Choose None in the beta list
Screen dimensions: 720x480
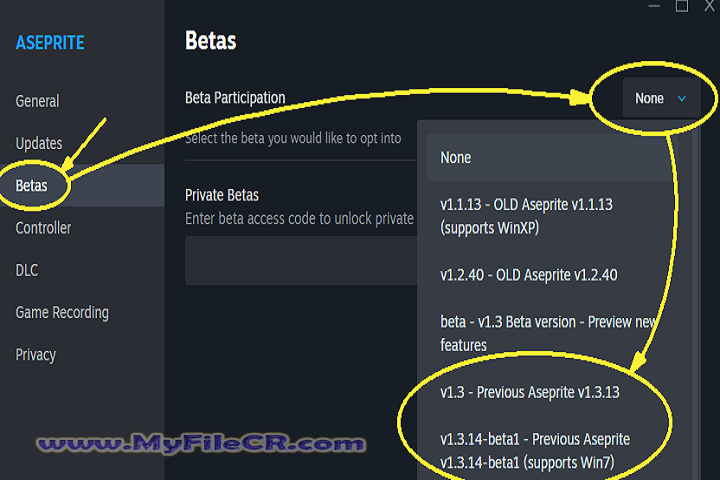pos(456,157)
